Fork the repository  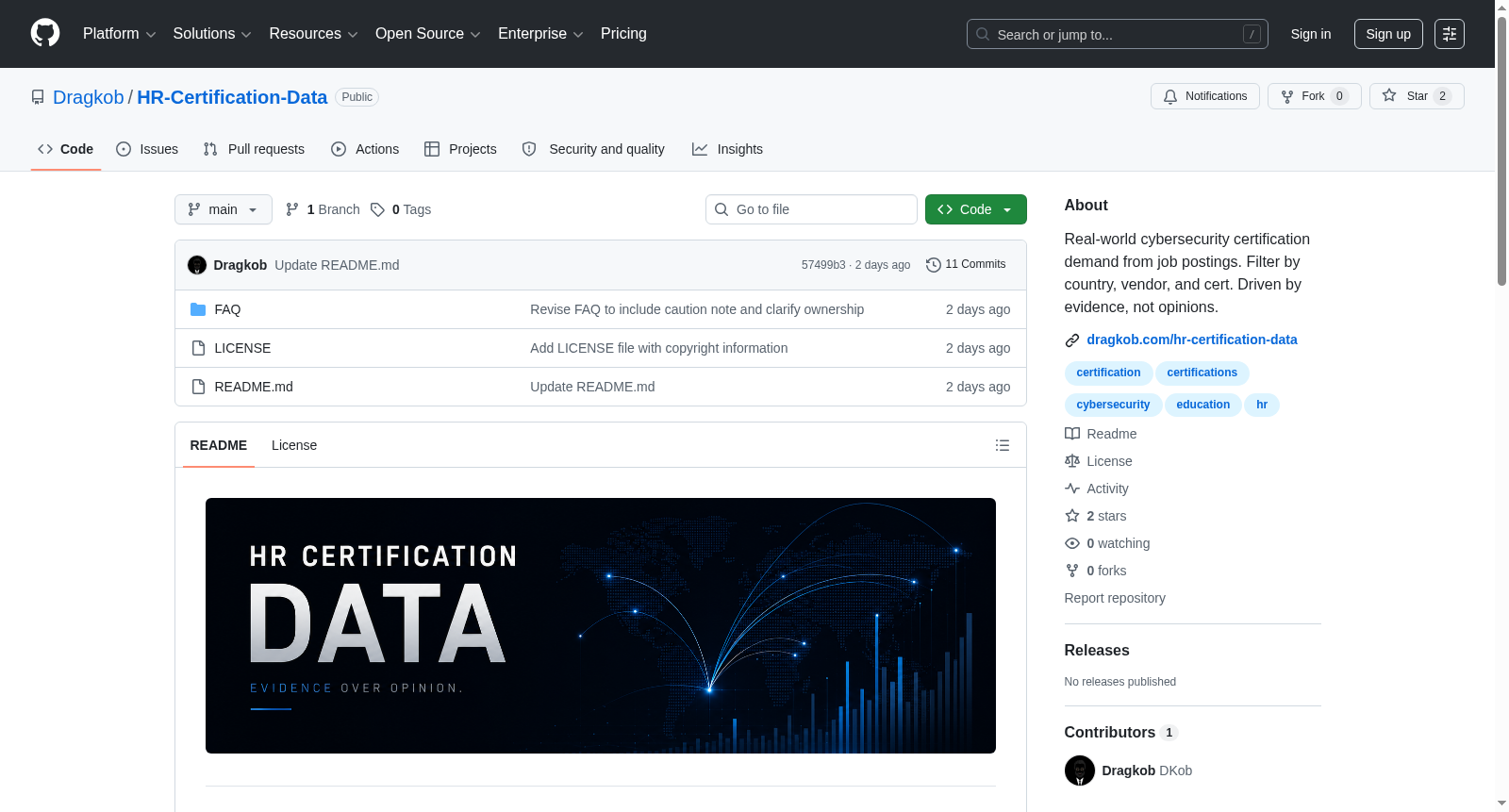click(x=1314, y=96)
